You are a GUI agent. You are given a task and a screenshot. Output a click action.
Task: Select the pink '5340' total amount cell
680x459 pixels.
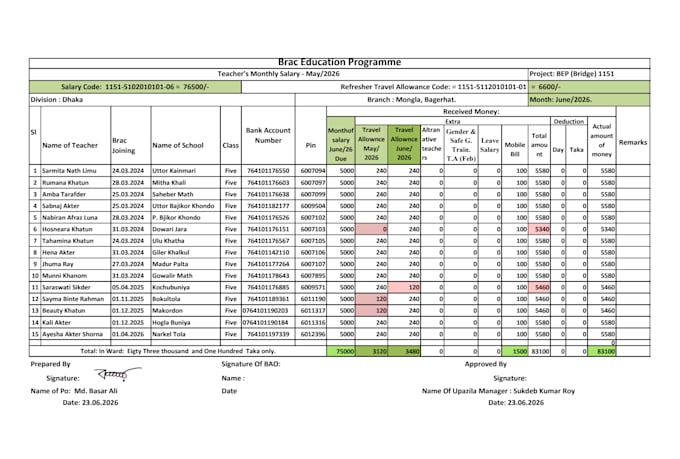tap(539, 229)
